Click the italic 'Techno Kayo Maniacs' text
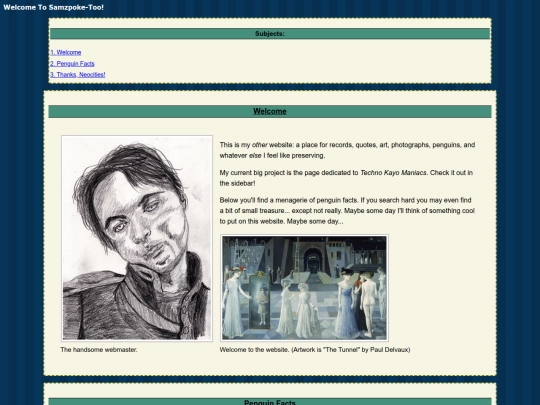Viewport: 540px width, 405px height. coord(393,173)
